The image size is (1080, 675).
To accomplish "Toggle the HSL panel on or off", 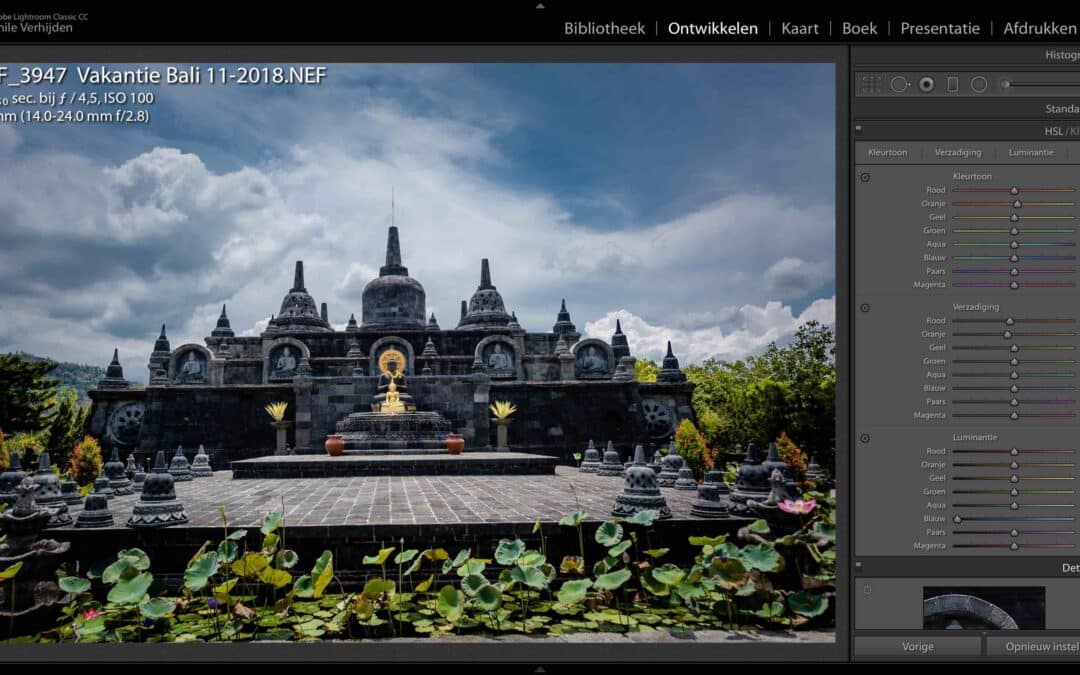I will coord(858,129).
